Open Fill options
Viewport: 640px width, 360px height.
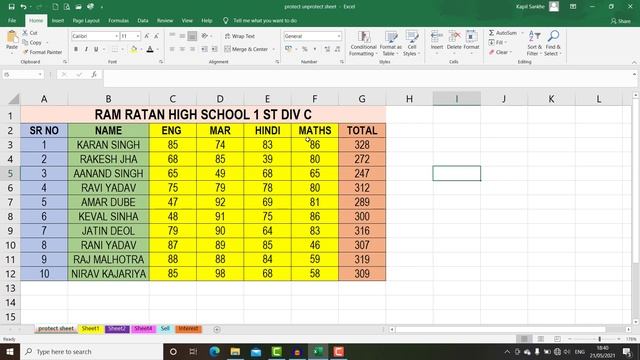pyautogui.click(x=498, y=42)
